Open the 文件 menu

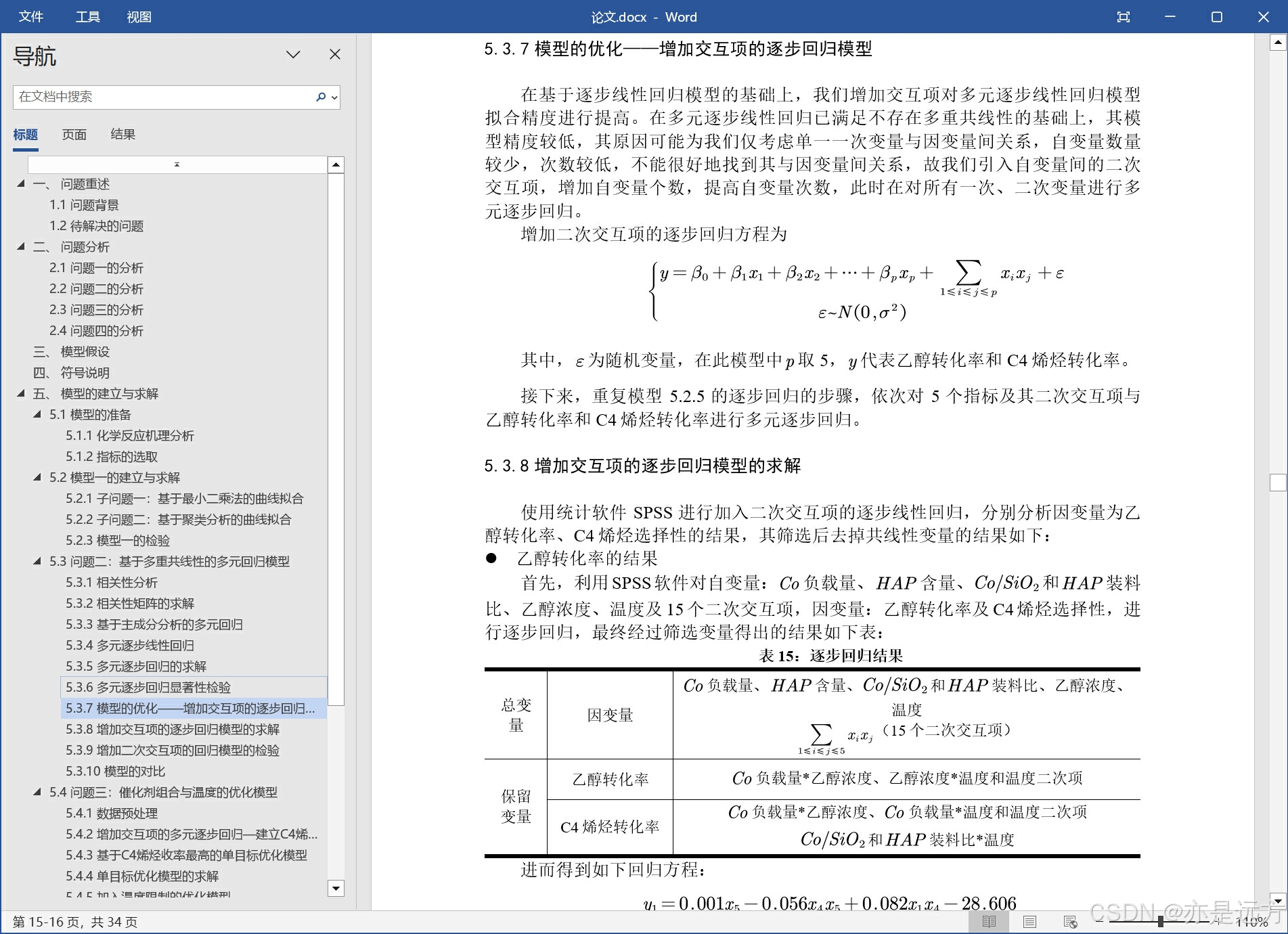click(x=31, y=17)
